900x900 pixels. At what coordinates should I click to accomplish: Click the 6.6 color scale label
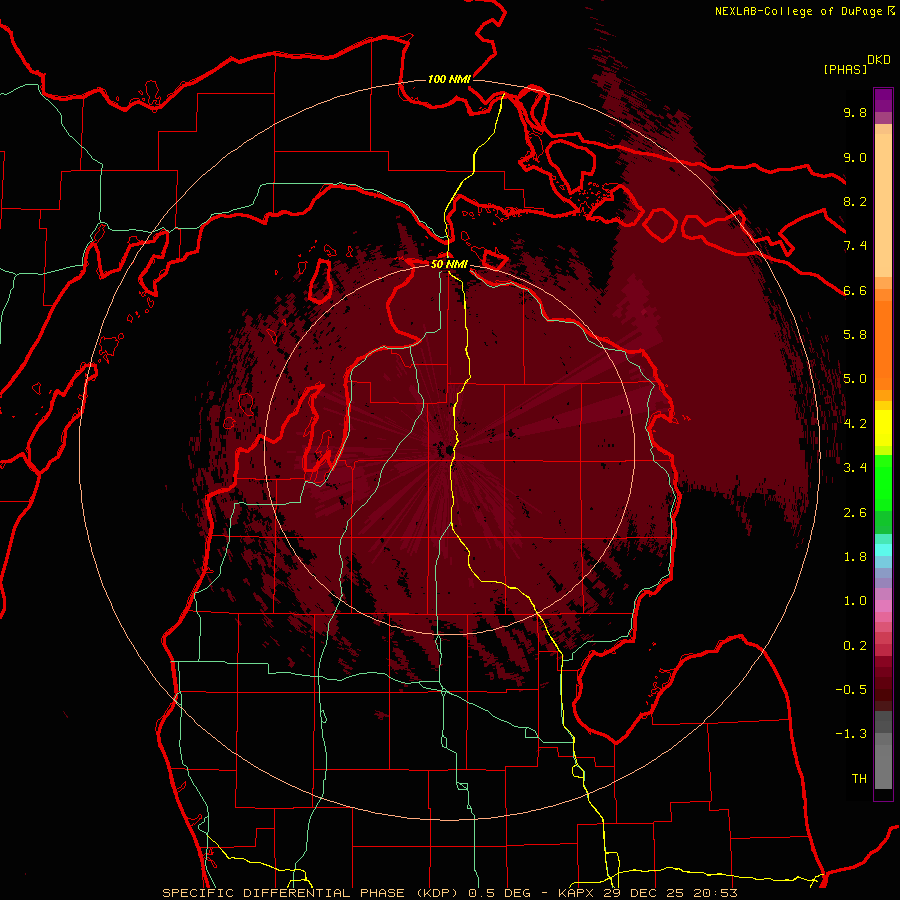click(x=855, y=291)
